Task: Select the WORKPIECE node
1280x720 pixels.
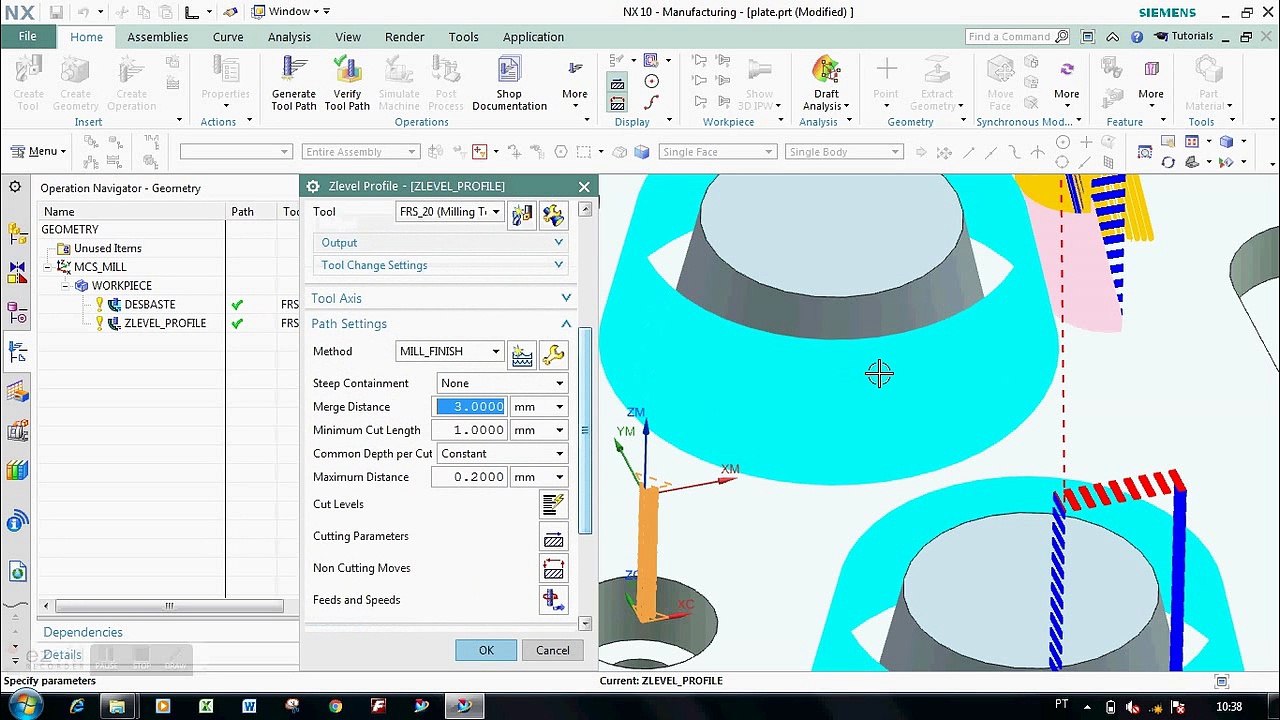Action: pos(121,286)
